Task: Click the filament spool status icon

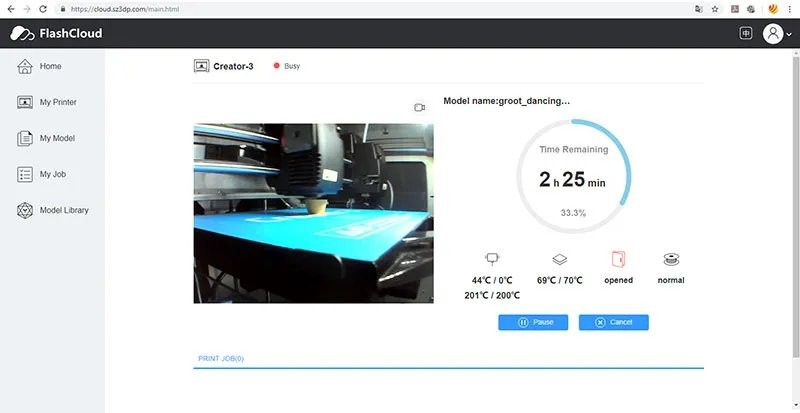Action: [x=671, y=259]
